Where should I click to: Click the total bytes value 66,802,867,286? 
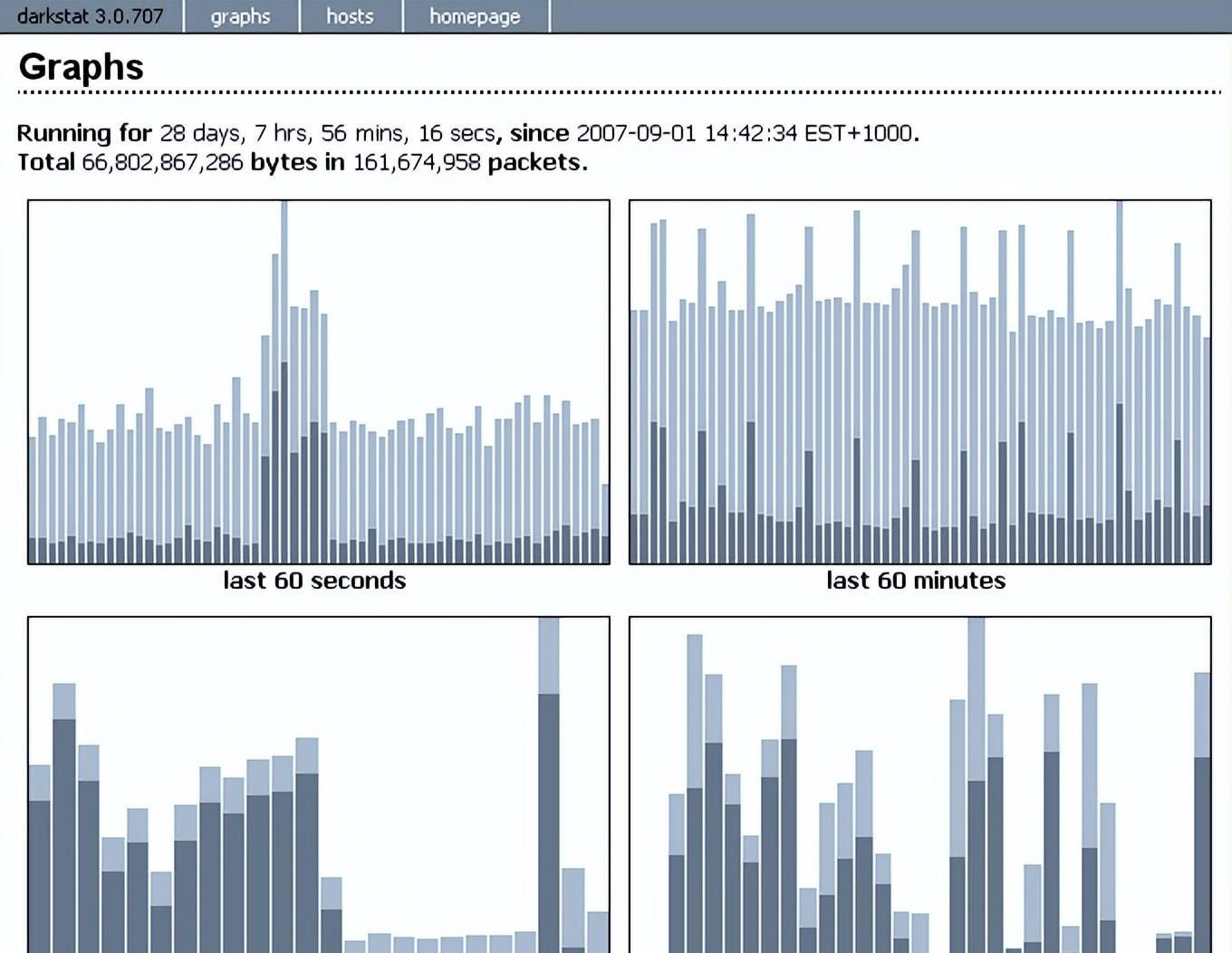click(x=162, y=162)
